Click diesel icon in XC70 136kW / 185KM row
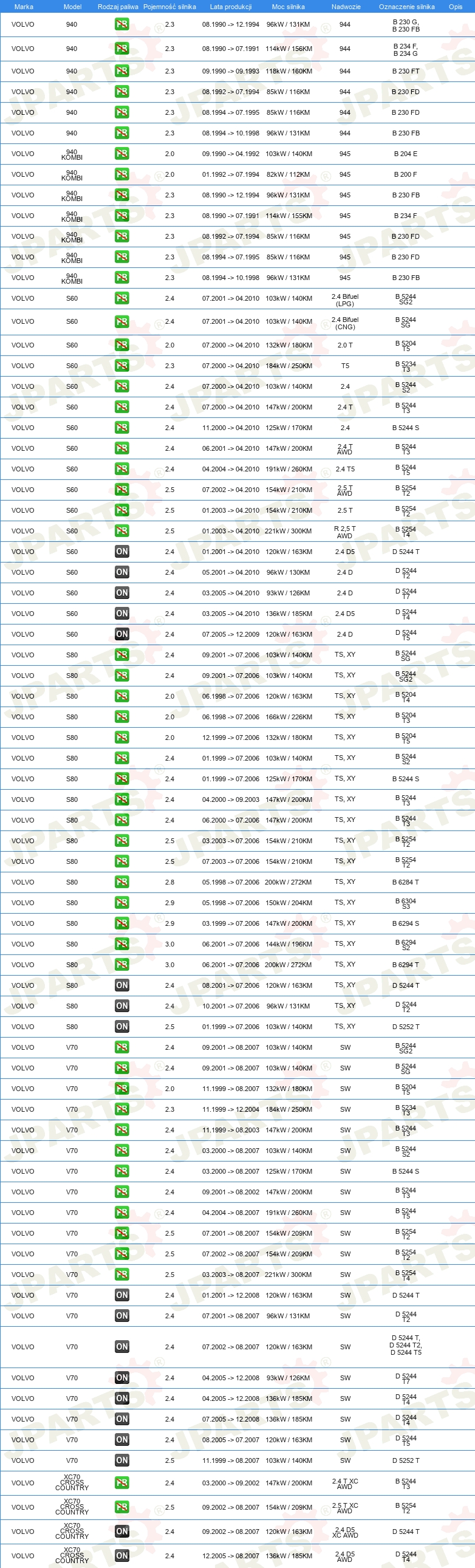The width and height of the screenshot is (475, 1568). [122, 1555]
